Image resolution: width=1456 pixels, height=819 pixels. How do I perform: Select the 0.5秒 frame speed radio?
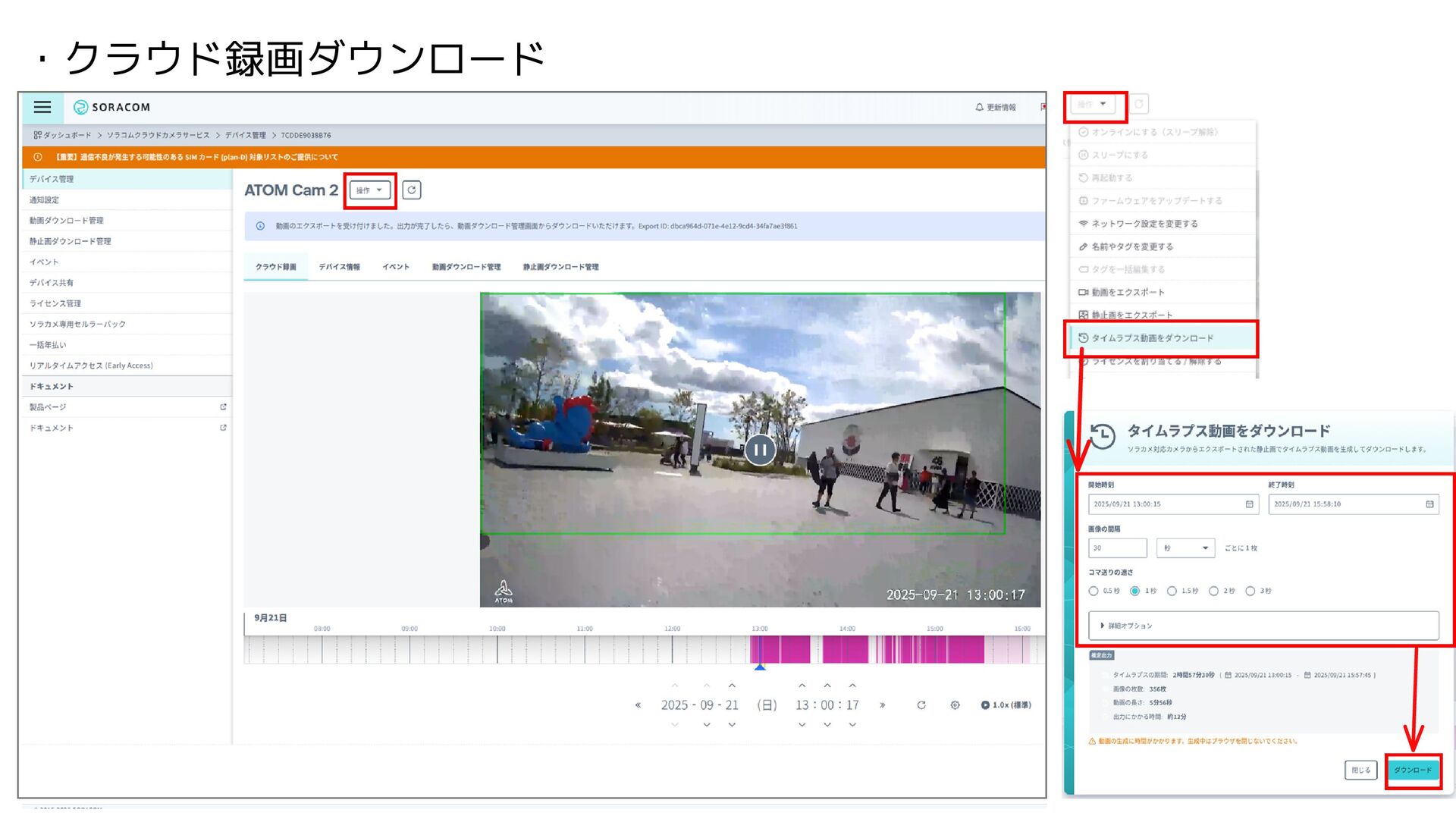pos(1094,591)
